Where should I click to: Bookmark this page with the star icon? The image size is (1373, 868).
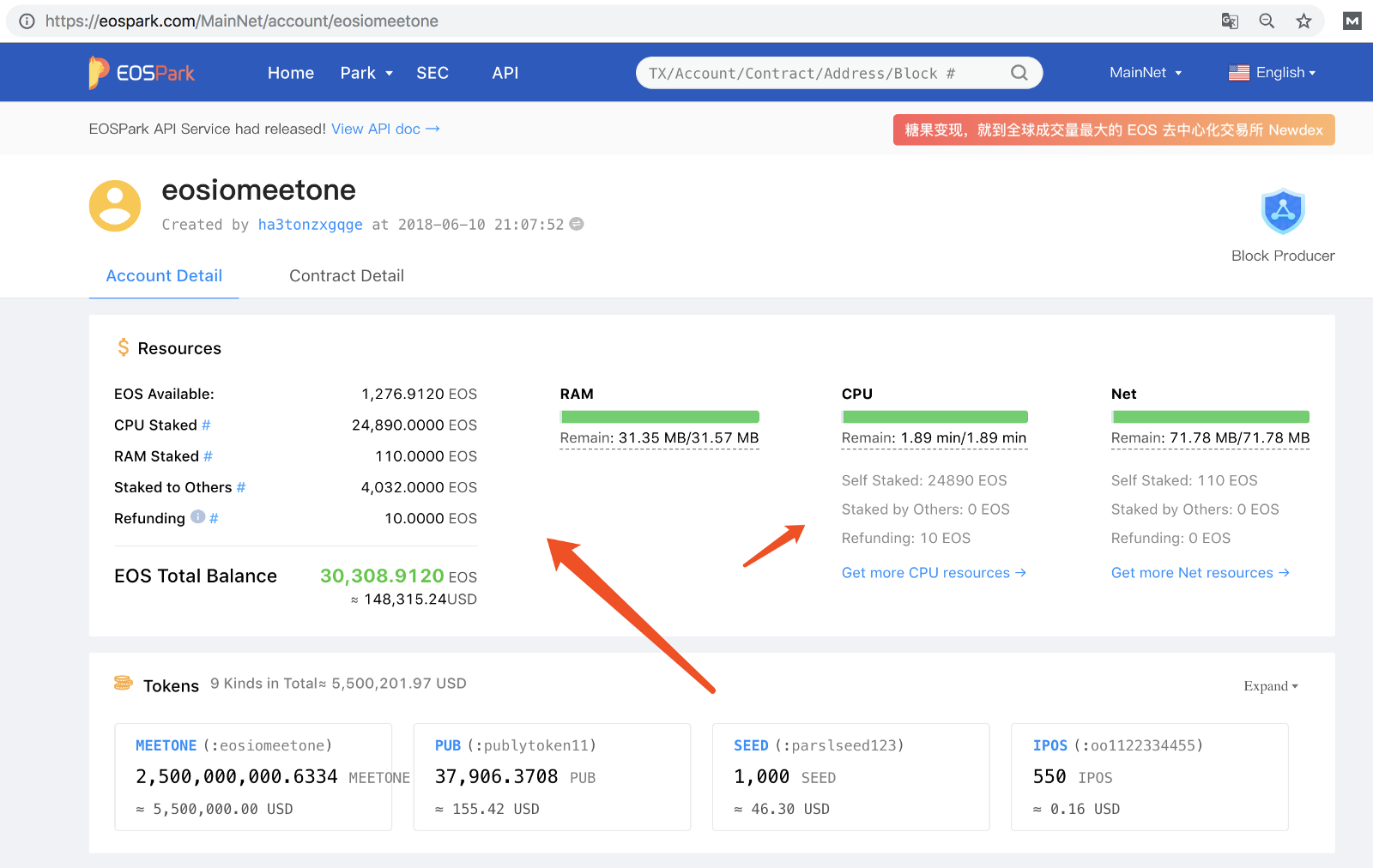1303,21
